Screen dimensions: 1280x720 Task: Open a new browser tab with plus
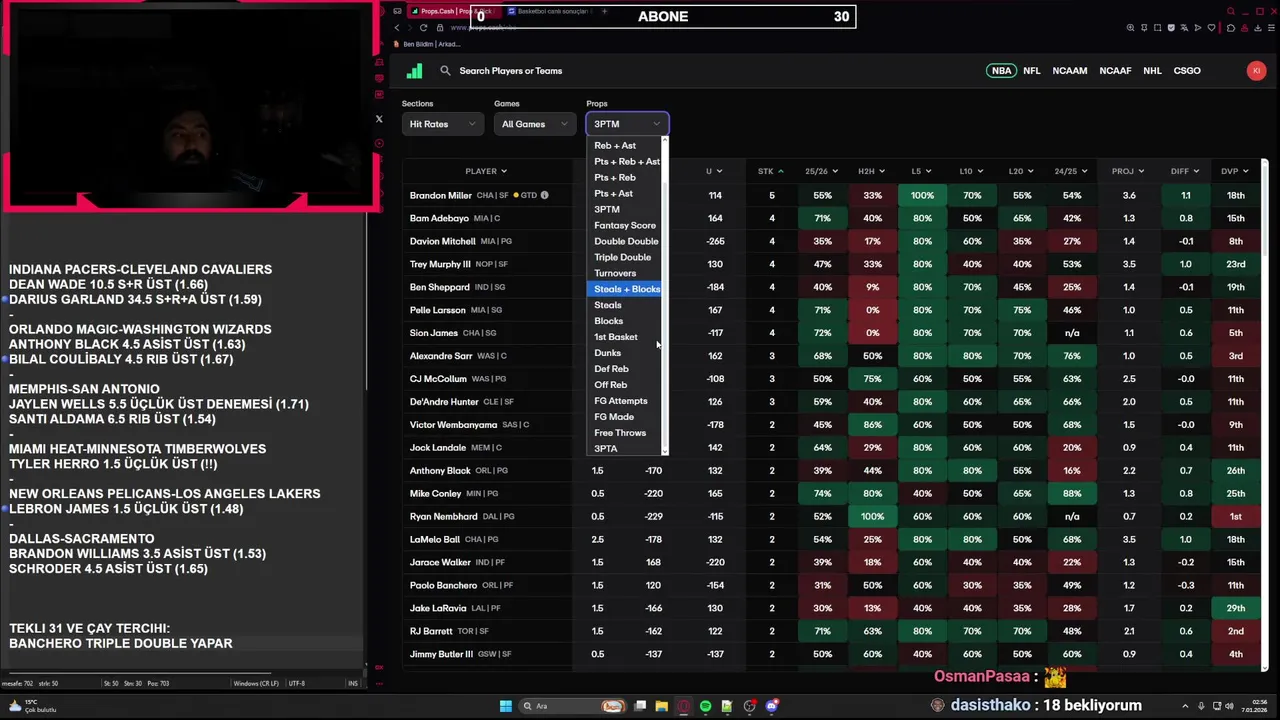[x=605, y=11]
